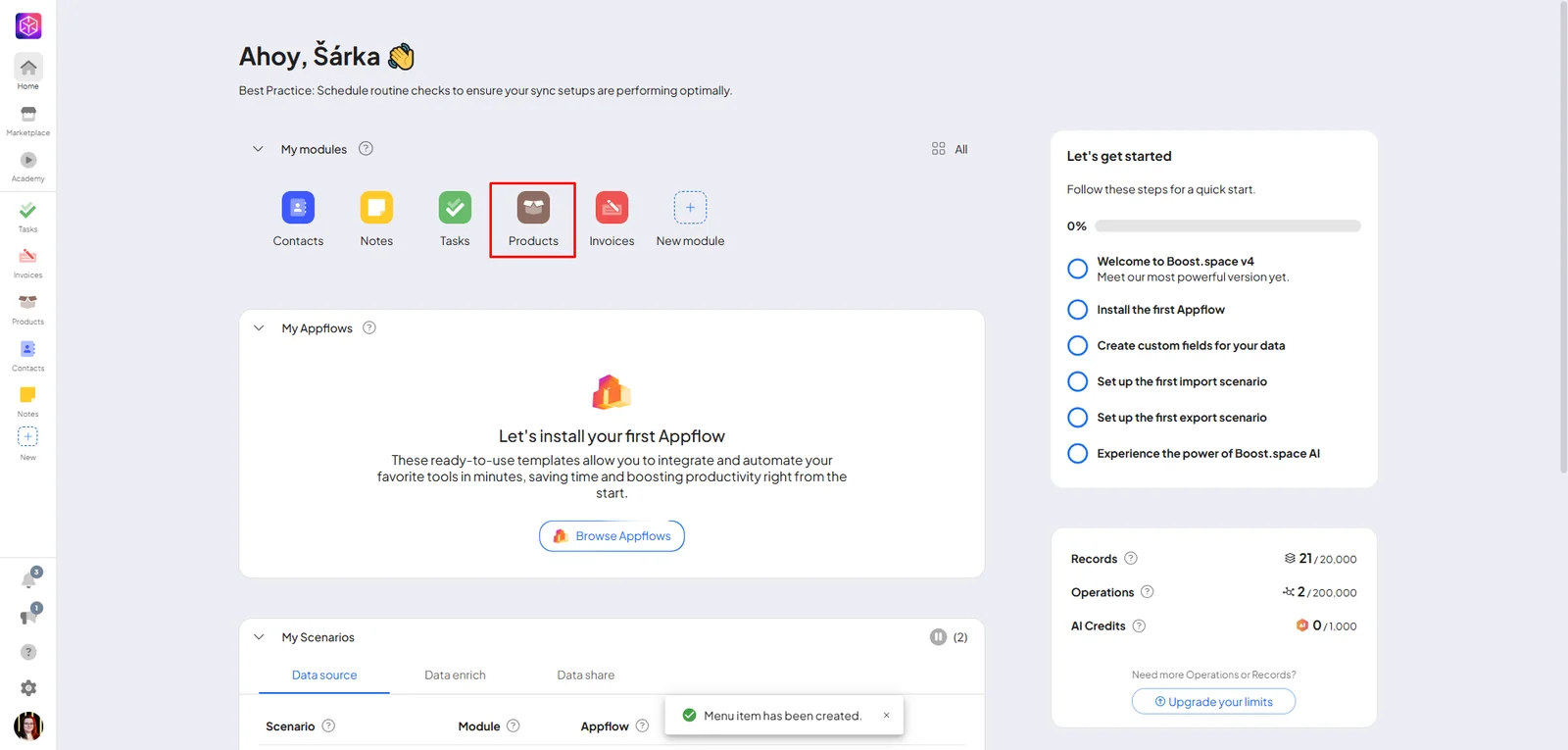Click the 0% progress label
1568x750 pixels.
pos(1077,226)
